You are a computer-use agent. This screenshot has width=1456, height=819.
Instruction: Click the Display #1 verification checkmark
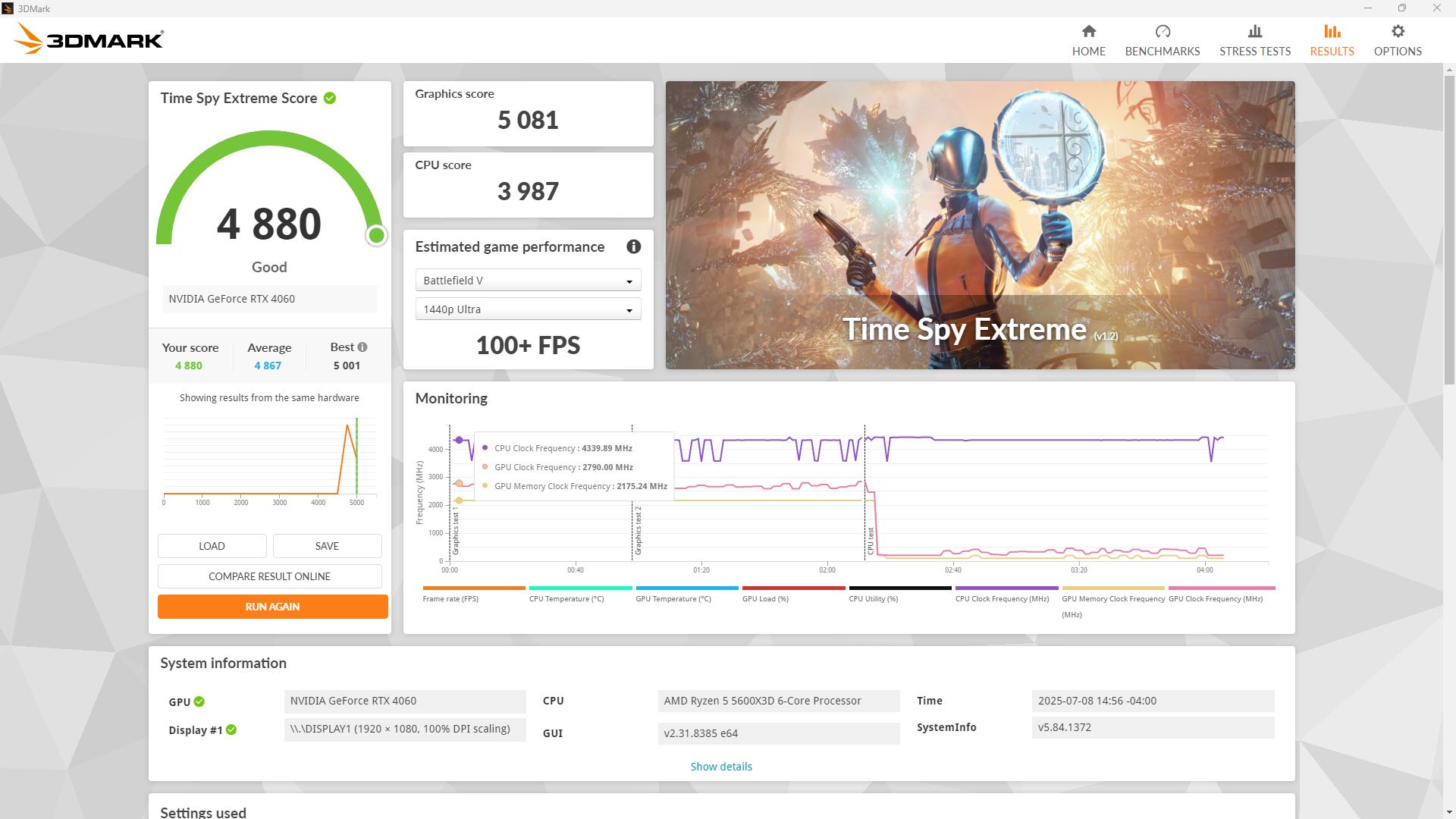pyautogui.click(x=231, y=730)
